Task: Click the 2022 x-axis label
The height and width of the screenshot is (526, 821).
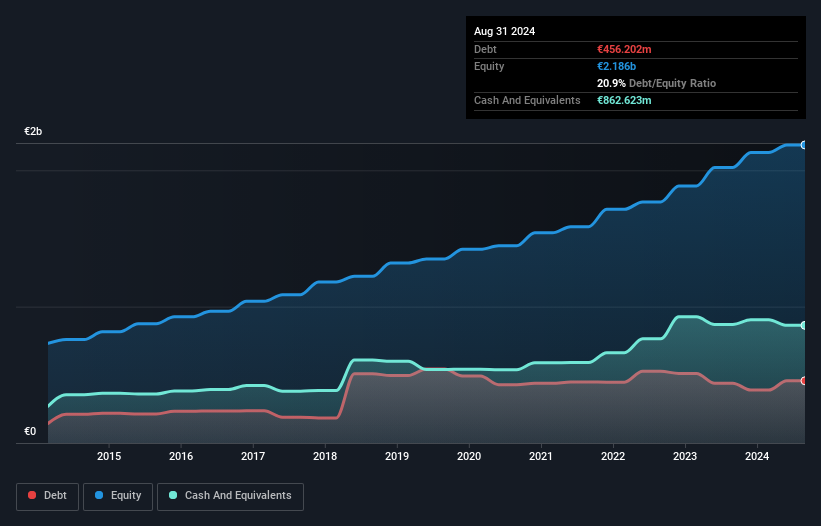Action: (613, 456)
